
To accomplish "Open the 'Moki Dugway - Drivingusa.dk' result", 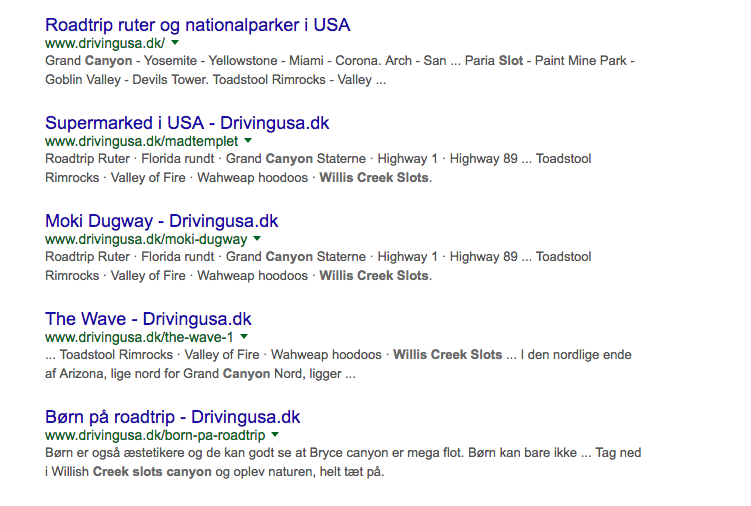I will click(161, 221).
